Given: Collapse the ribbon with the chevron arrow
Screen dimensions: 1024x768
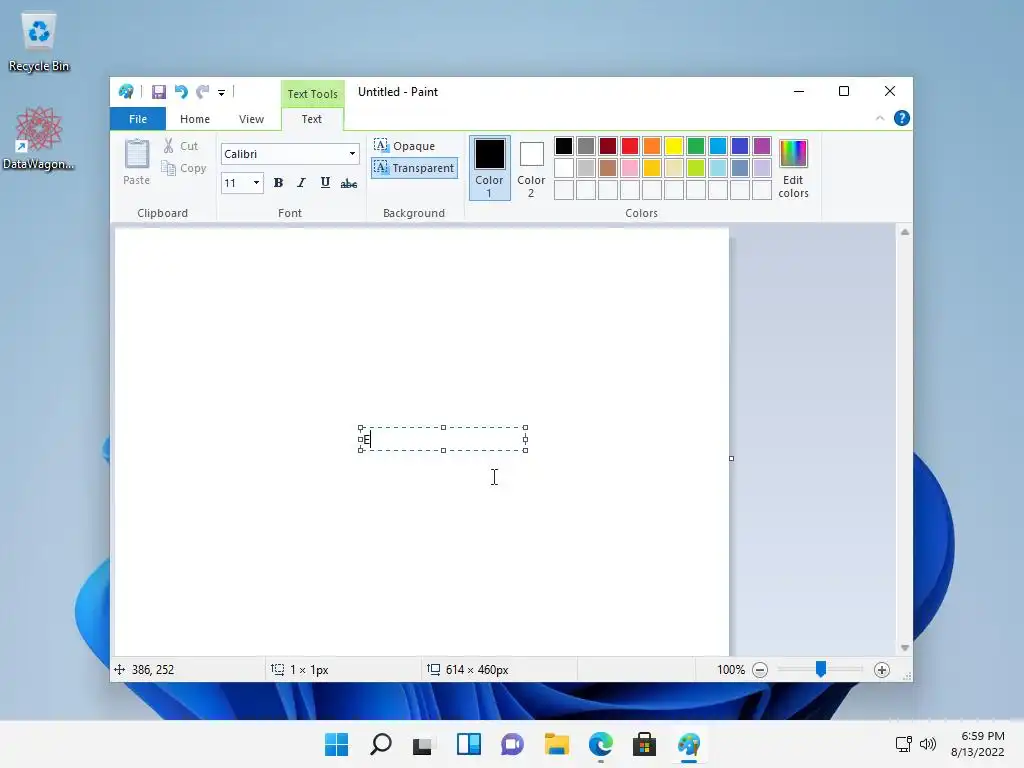Looking at the screenshot, I should [880, 118].
